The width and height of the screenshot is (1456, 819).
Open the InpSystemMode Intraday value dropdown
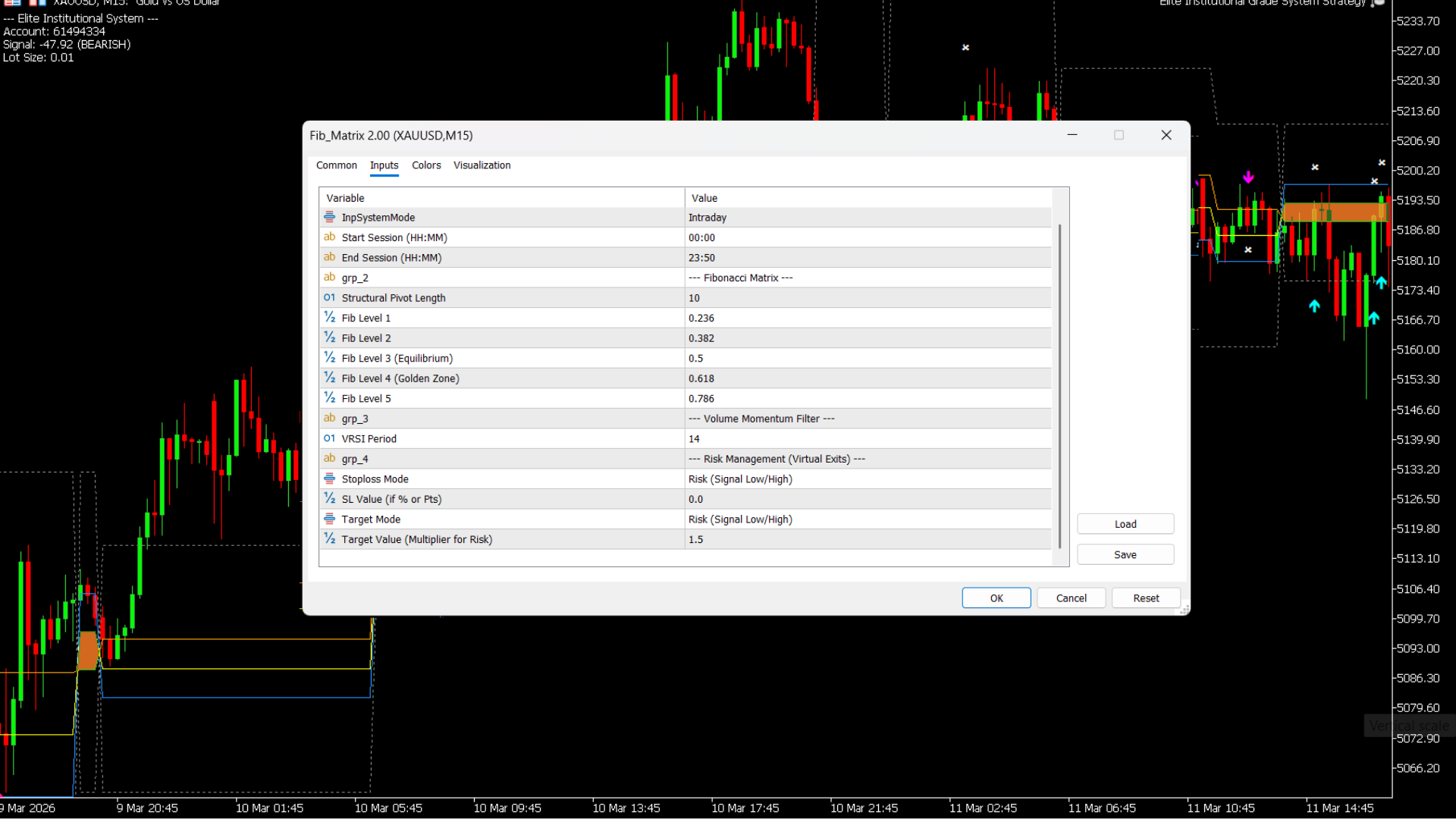[x=868, y=218]
